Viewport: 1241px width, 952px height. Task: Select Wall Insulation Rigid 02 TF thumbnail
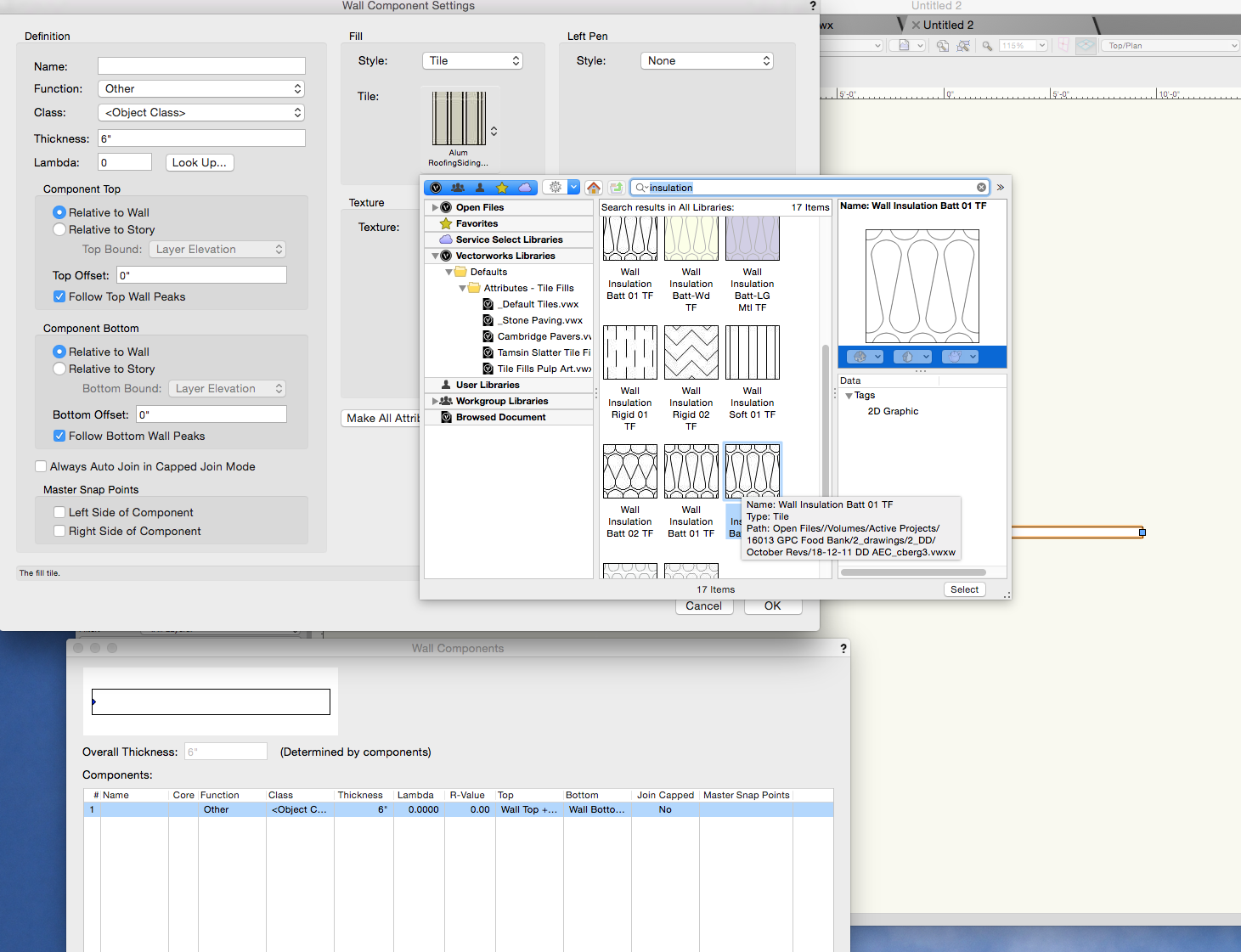[x=691, y=352]
